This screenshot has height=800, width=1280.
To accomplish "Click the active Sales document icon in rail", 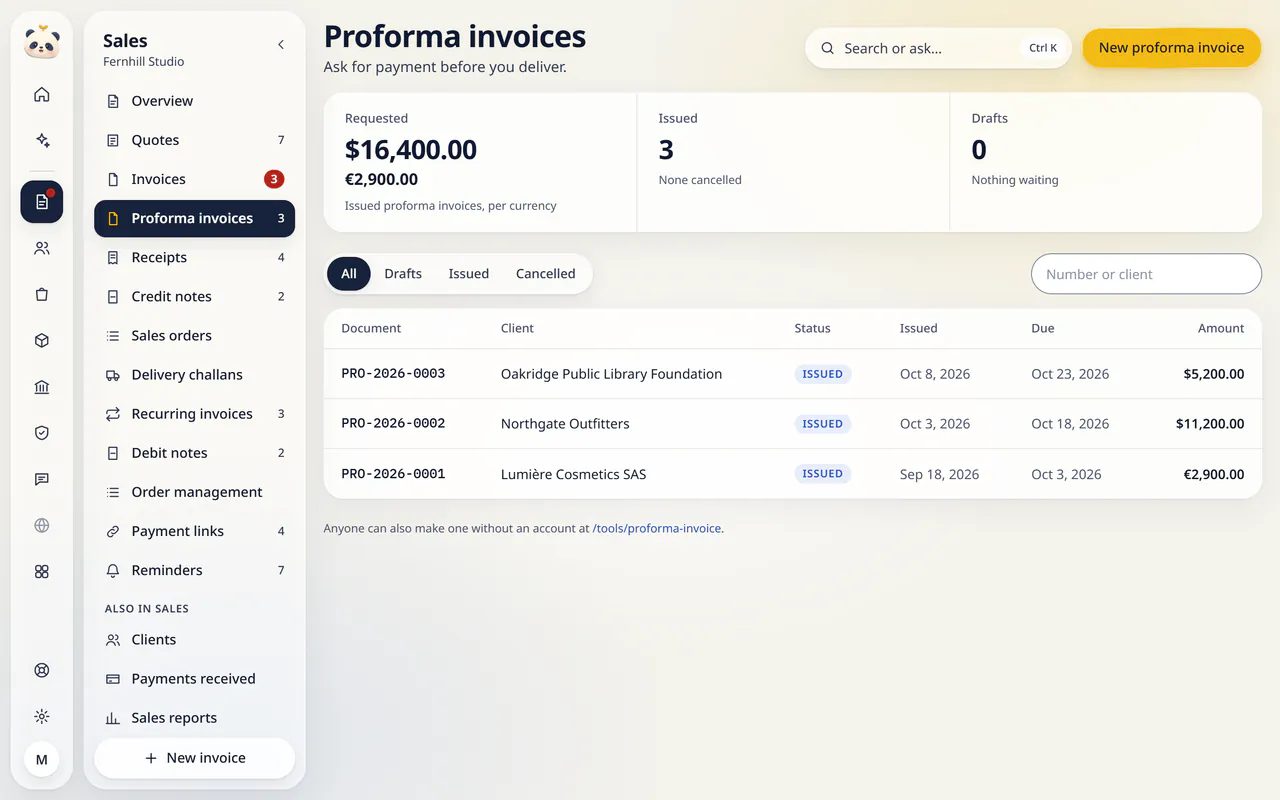I will point(42,202).
